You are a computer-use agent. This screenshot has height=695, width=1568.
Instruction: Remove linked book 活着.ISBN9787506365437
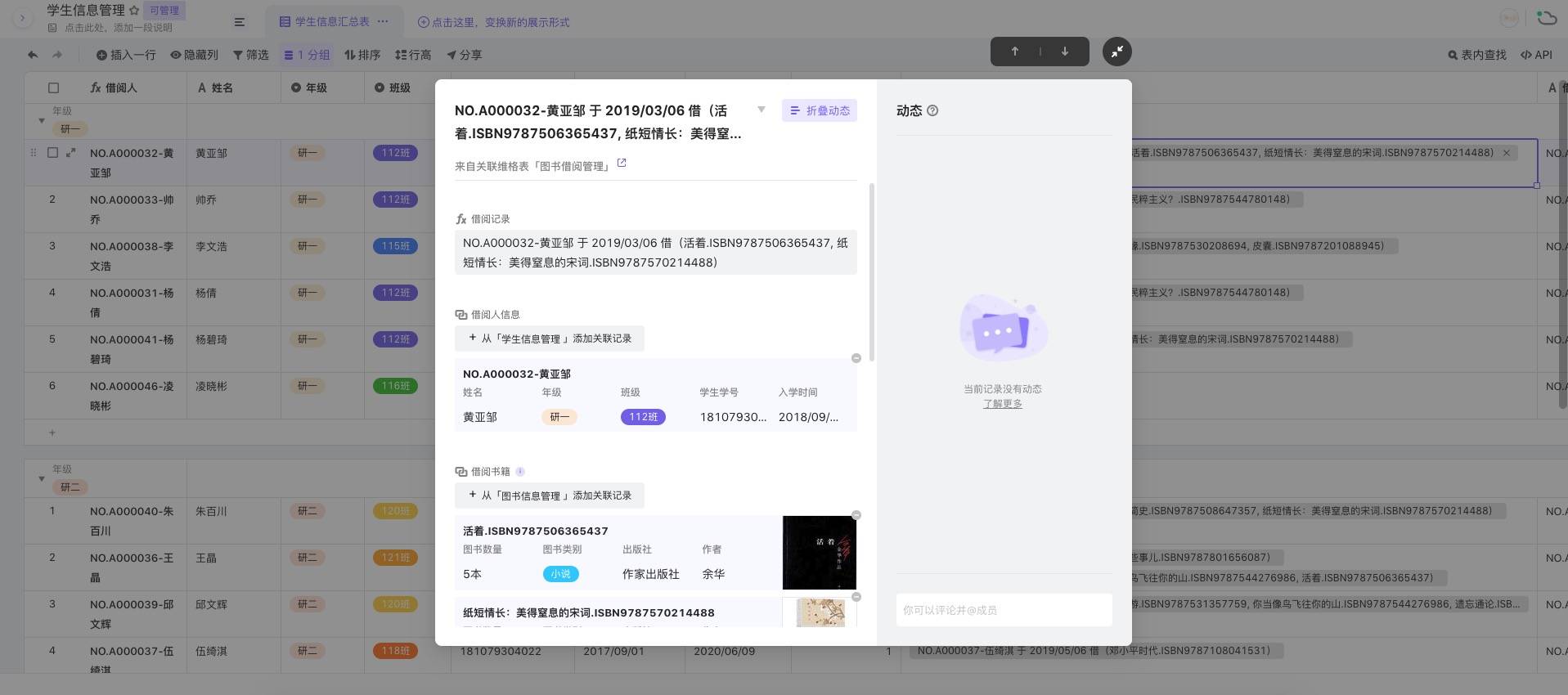[x=856, y=515]
